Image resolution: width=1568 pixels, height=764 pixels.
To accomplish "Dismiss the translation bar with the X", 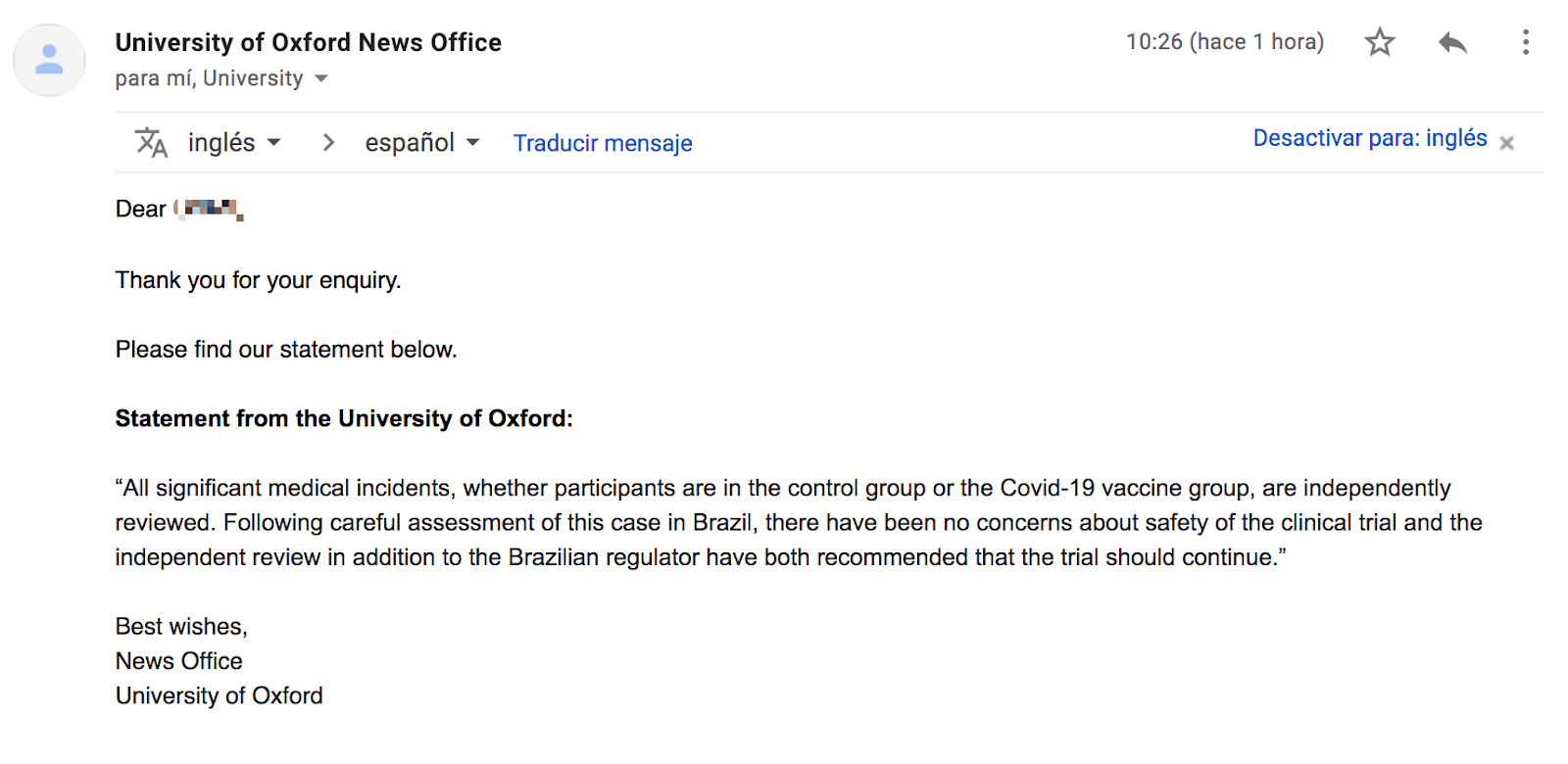I will pos(1506,143).
